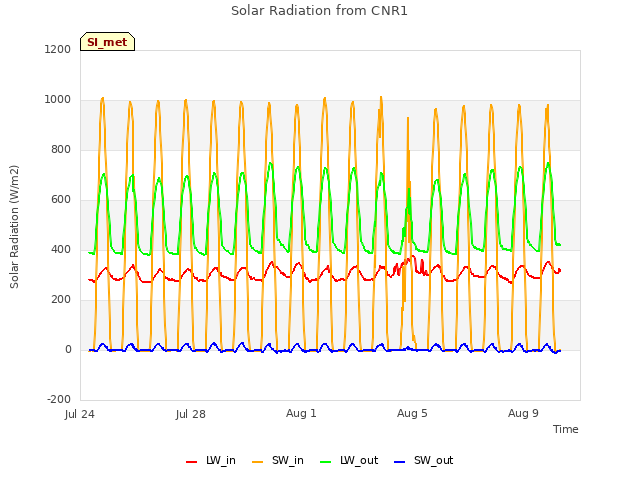Click the first orange SW_in peak after Jul 24
Viewport: 640px width, 480px height.
click(102, 99)
